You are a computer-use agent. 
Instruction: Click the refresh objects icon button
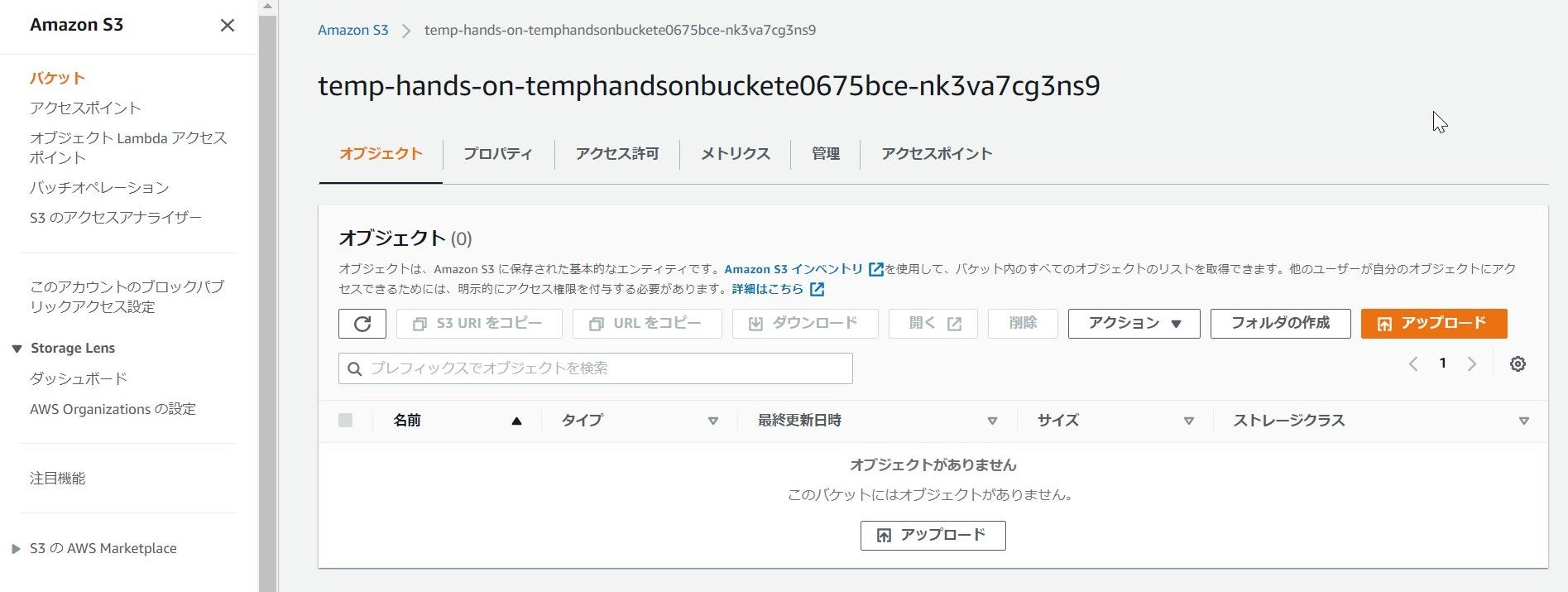[362, 324]
